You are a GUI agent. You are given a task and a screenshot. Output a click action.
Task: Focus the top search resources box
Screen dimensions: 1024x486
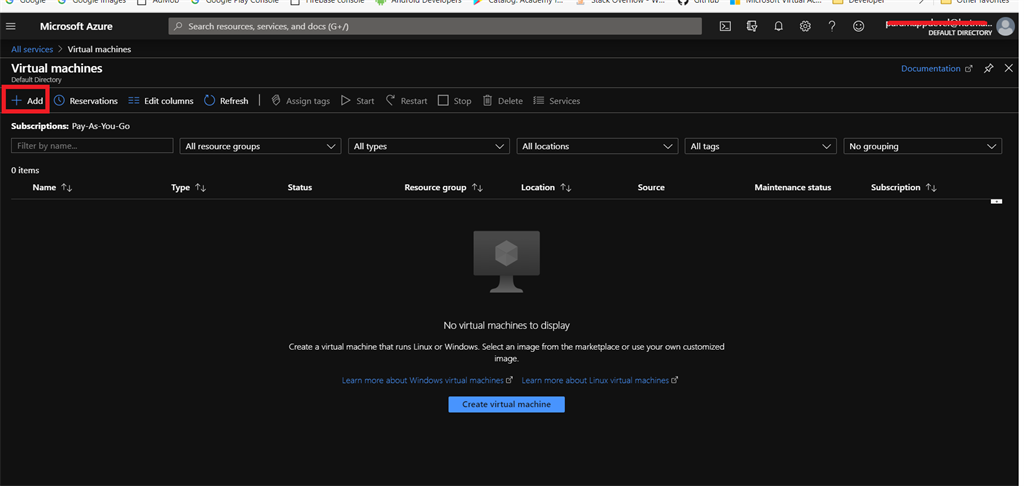(435, 26)
